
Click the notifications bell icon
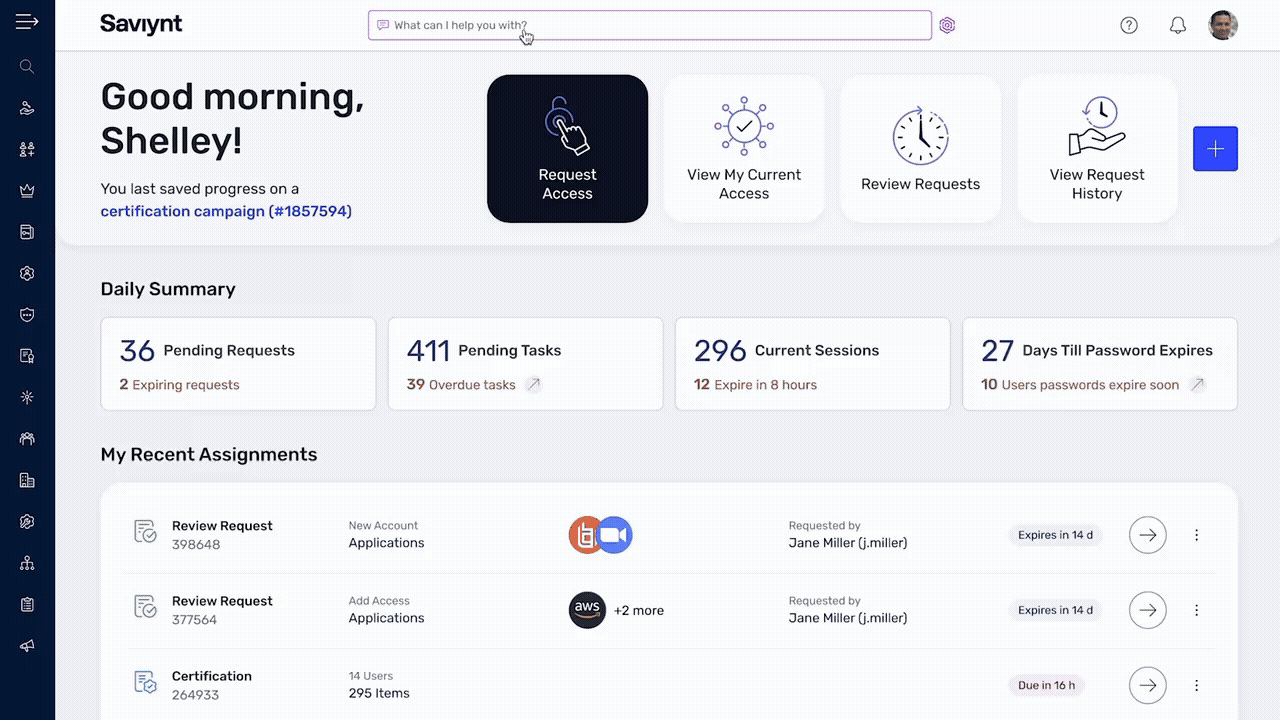coord(1177,25)
